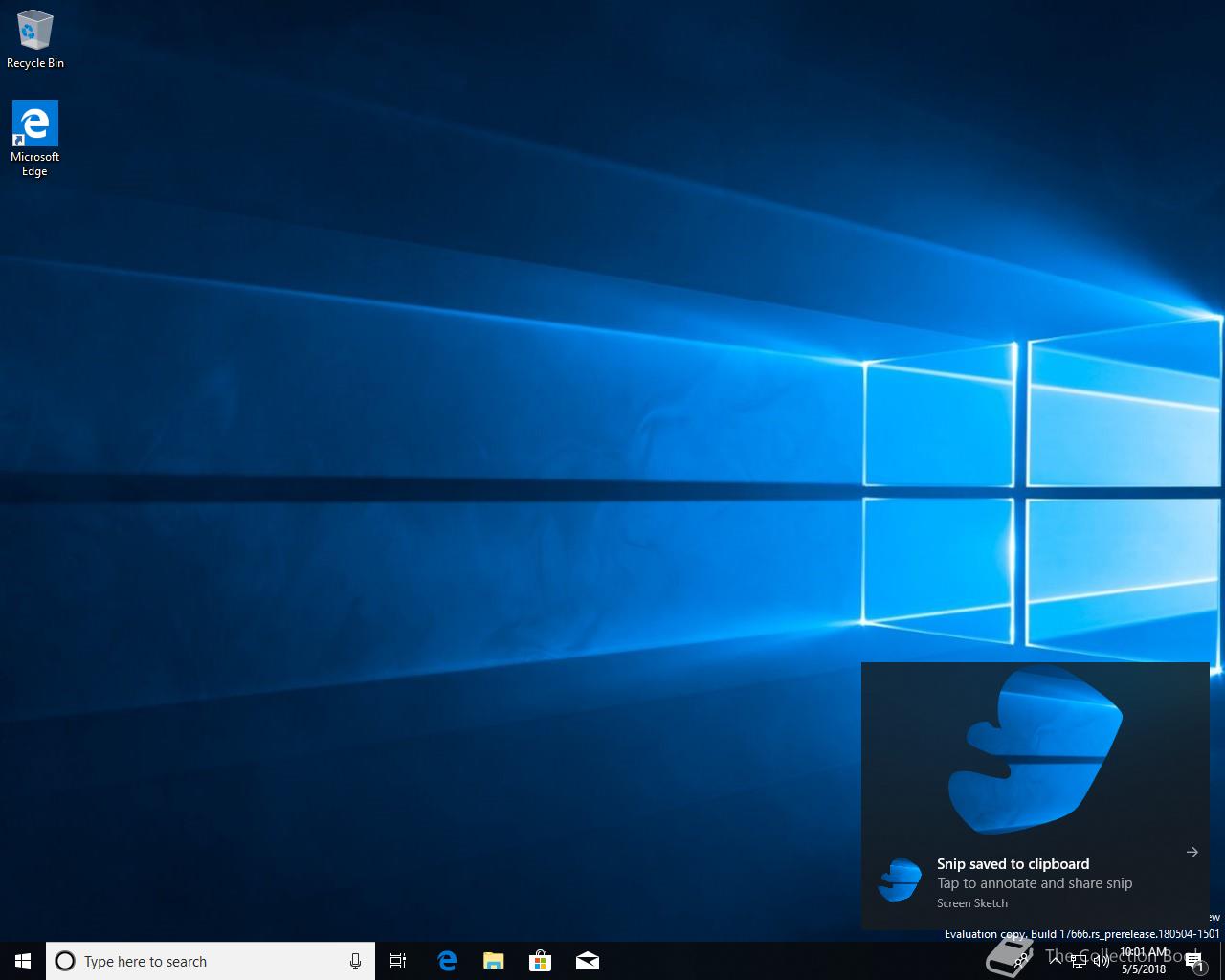This screenshot has height=980, width=1225.
Task: Click 'Snip saved to clipboard' notification title
Action: click(1013, 863)
